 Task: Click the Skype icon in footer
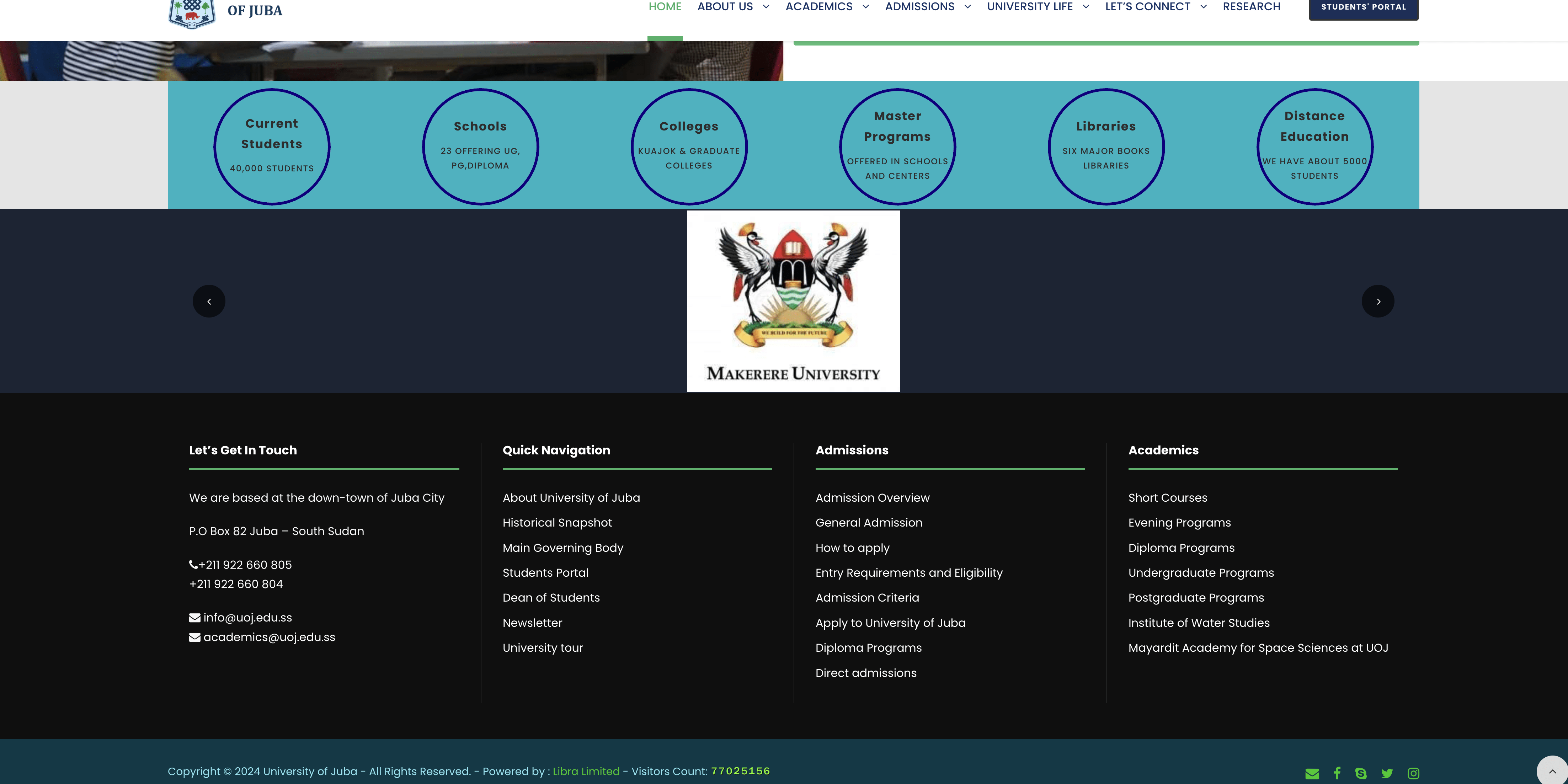[x=1361, y=774]
